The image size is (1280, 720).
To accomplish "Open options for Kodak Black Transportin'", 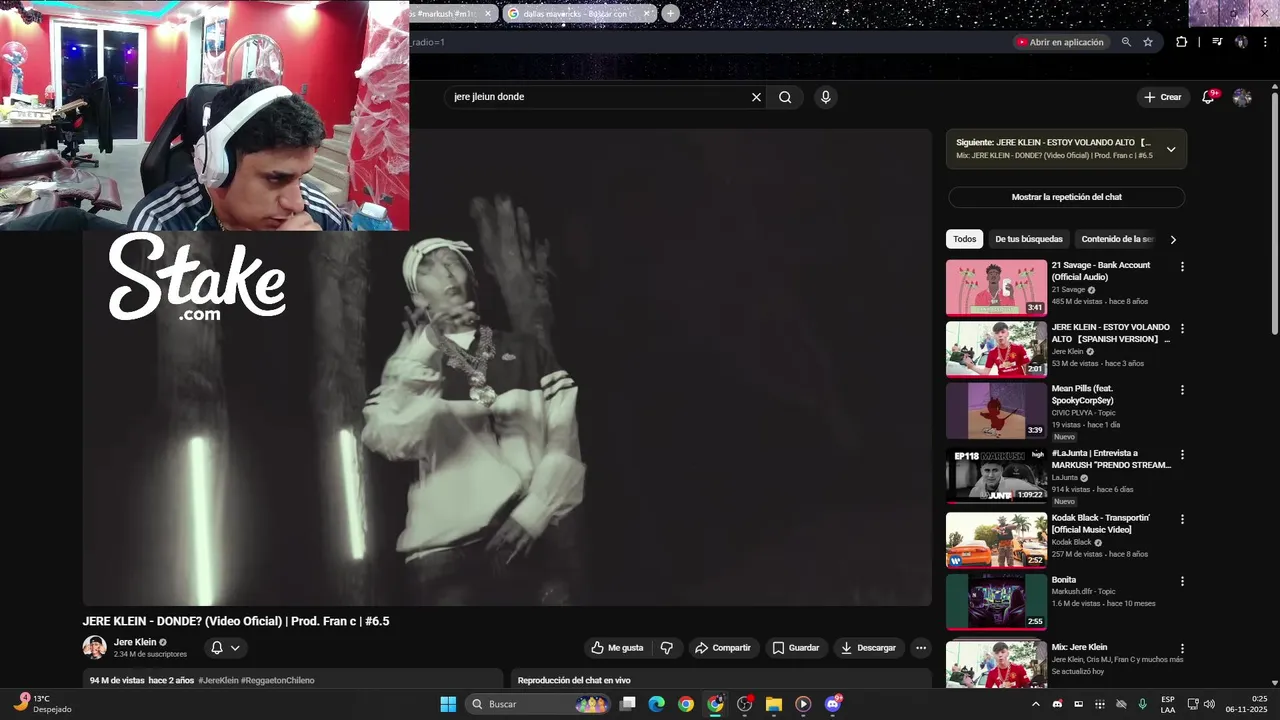I will pos(1182,520).
